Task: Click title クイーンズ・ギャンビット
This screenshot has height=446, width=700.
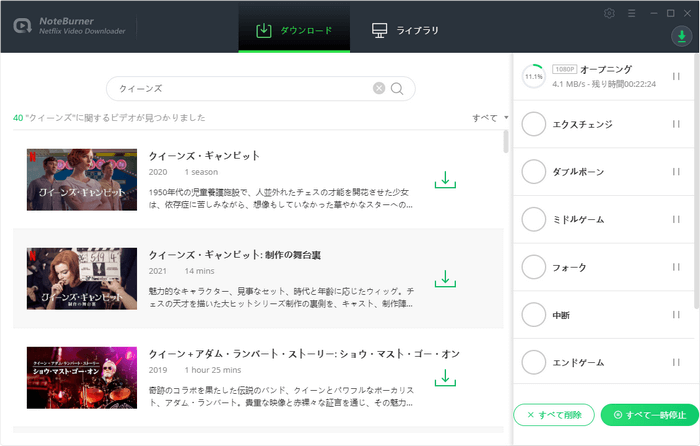Action: pos(204,156)
